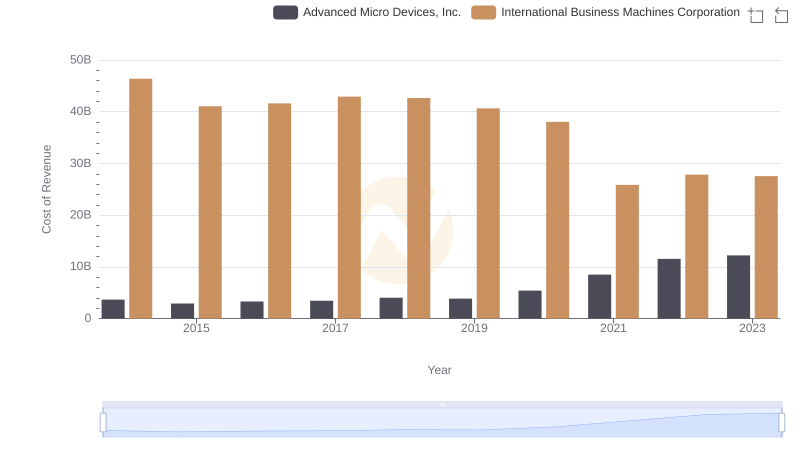
Task: Click the 40B y-axis label
Action: tap(81, 111)
